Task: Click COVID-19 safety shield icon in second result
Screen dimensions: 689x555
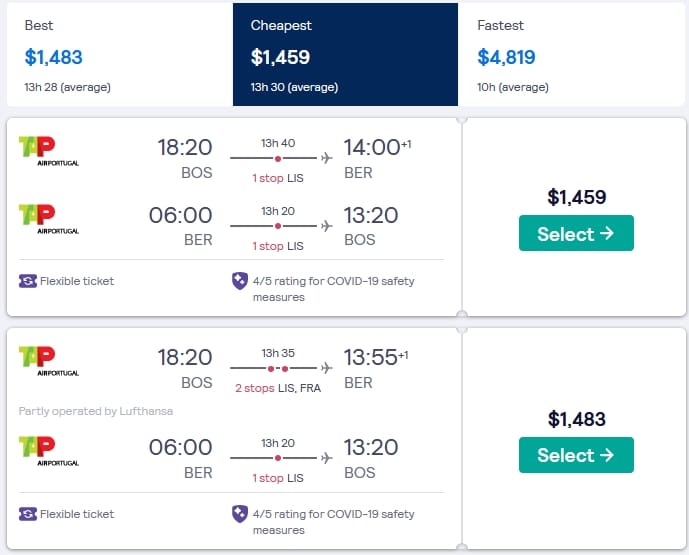Action: 239,515
